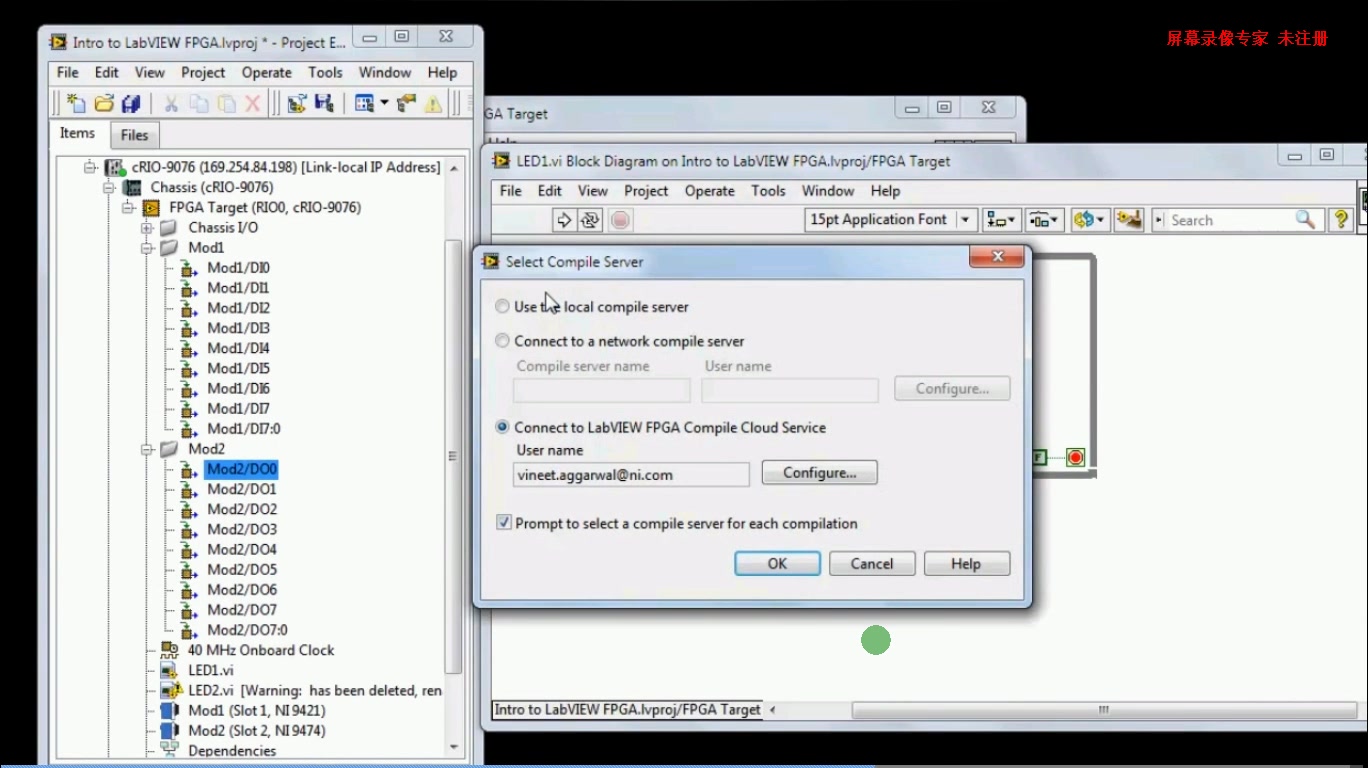Viewport: 1368px width, 768px height.
Task: Click the red Abort Execution icon
Action: [620, 220]
